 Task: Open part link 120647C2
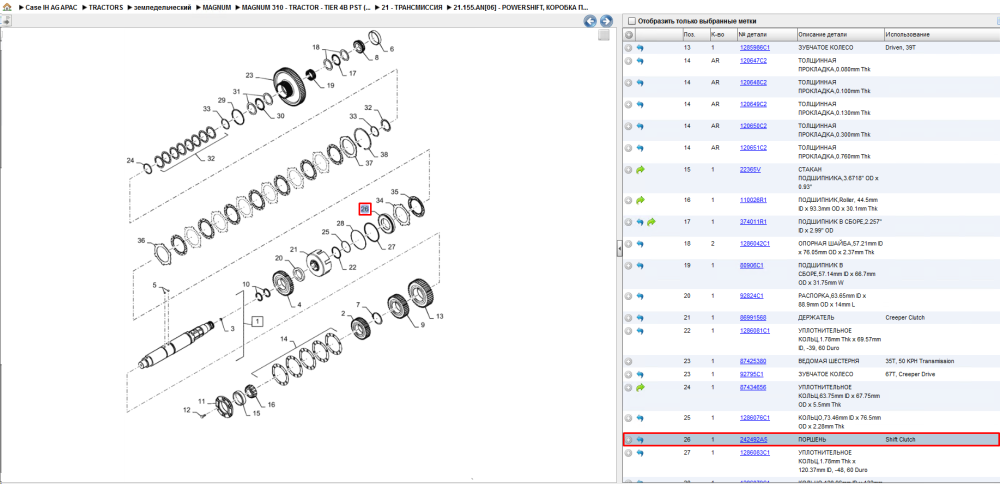click(x=753, y=61)
